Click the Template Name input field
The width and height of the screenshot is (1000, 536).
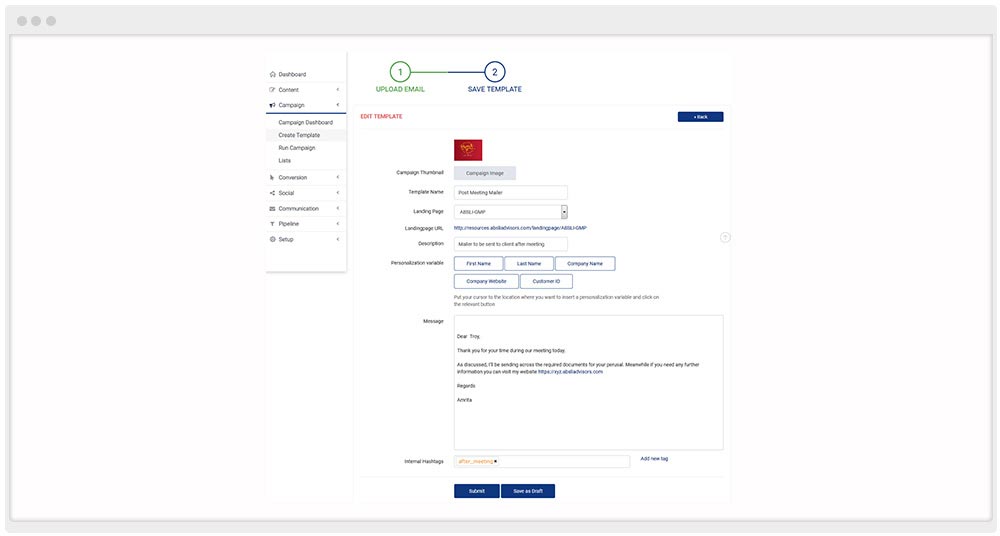pos(511,192)
